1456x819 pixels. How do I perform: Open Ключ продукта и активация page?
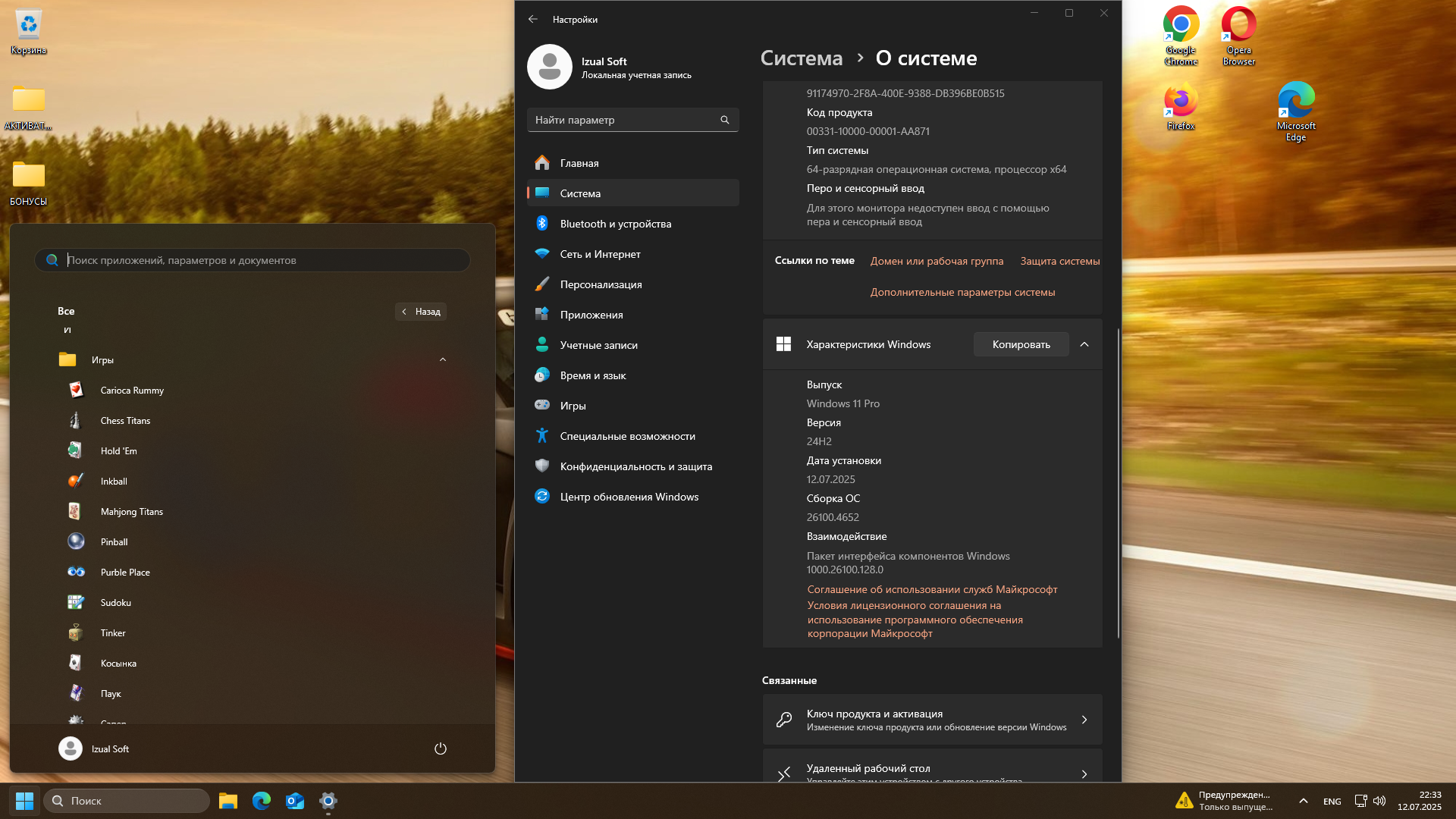(932, 720)
